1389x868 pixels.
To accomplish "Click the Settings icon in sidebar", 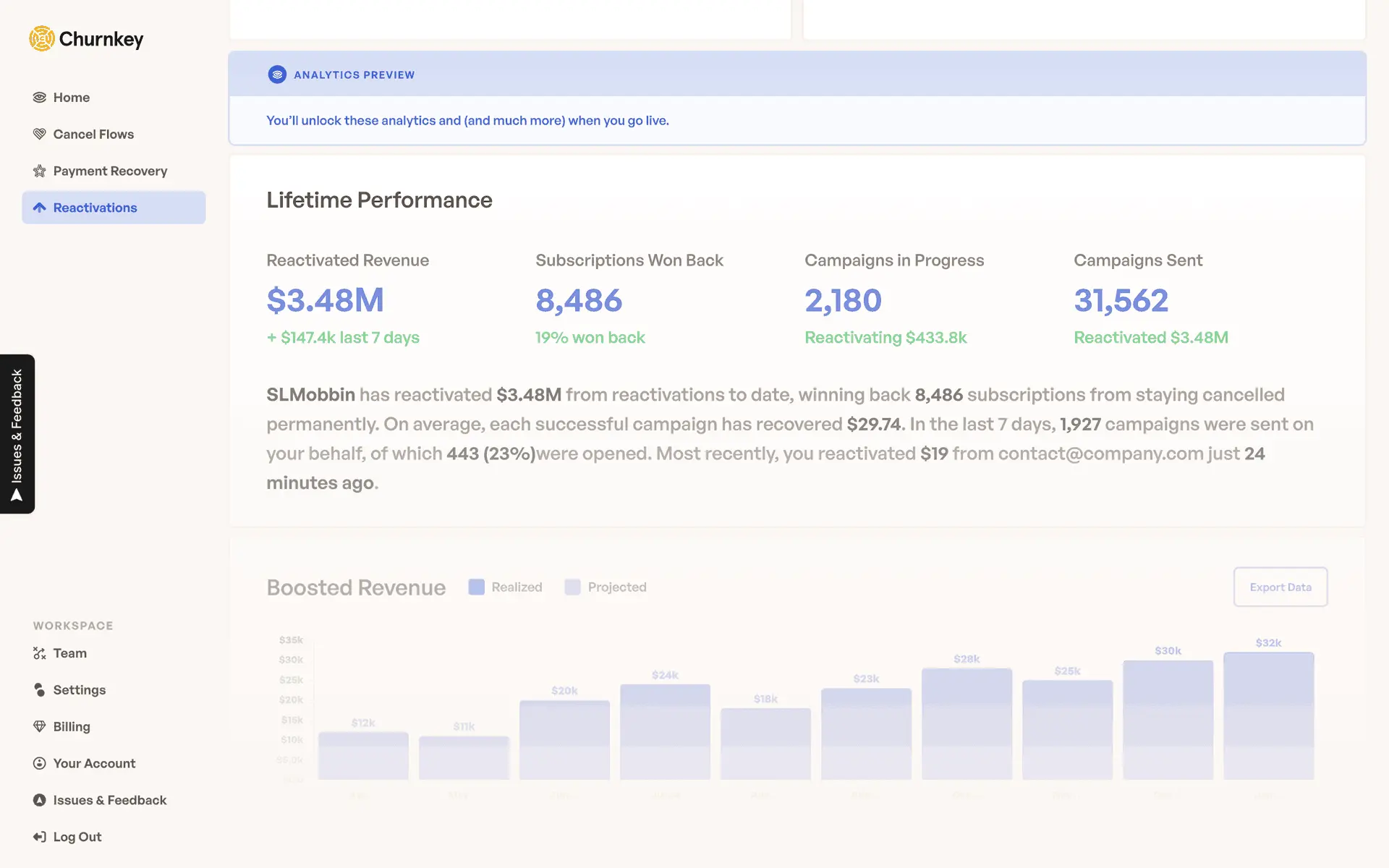I will pos(40,690).
